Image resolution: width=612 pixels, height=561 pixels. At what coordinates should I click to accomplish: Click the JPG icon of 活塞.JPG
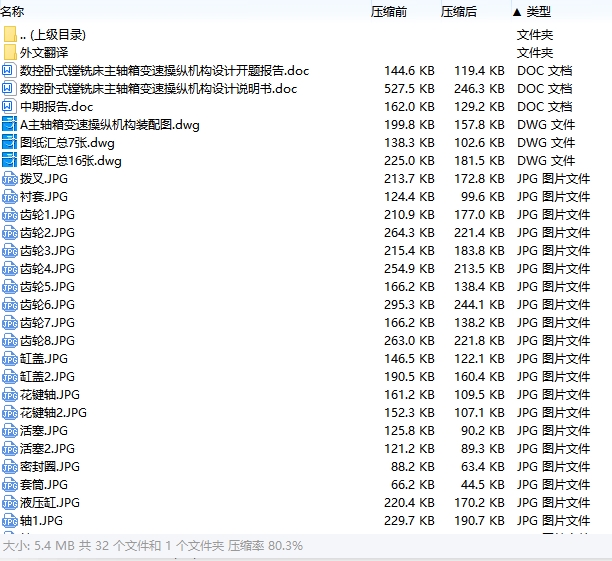click(x=10, y=431)
